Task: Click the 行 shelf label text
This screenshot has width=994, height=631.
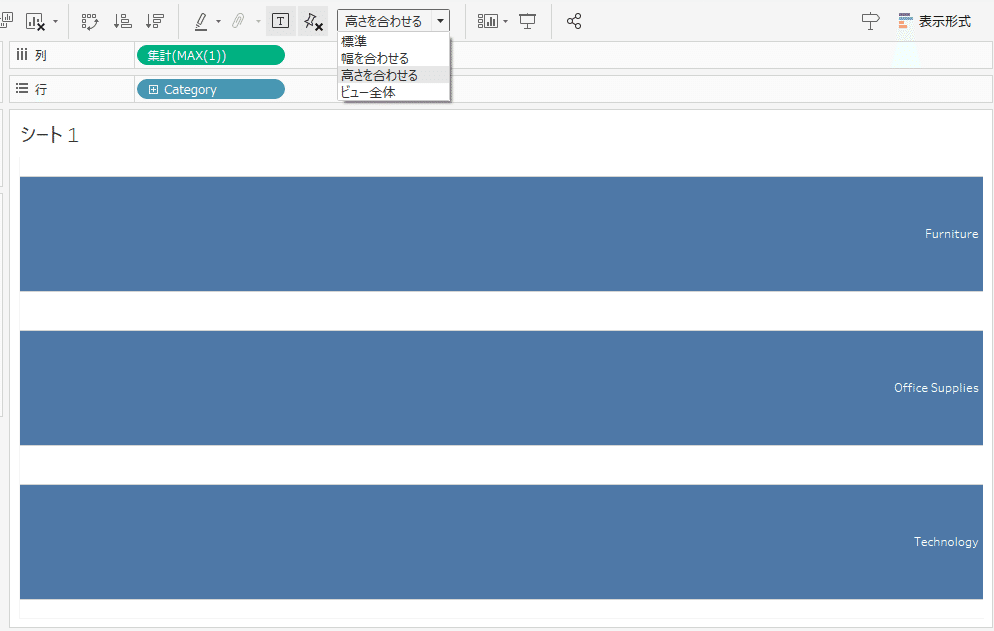Action: [x=41, y=89]
